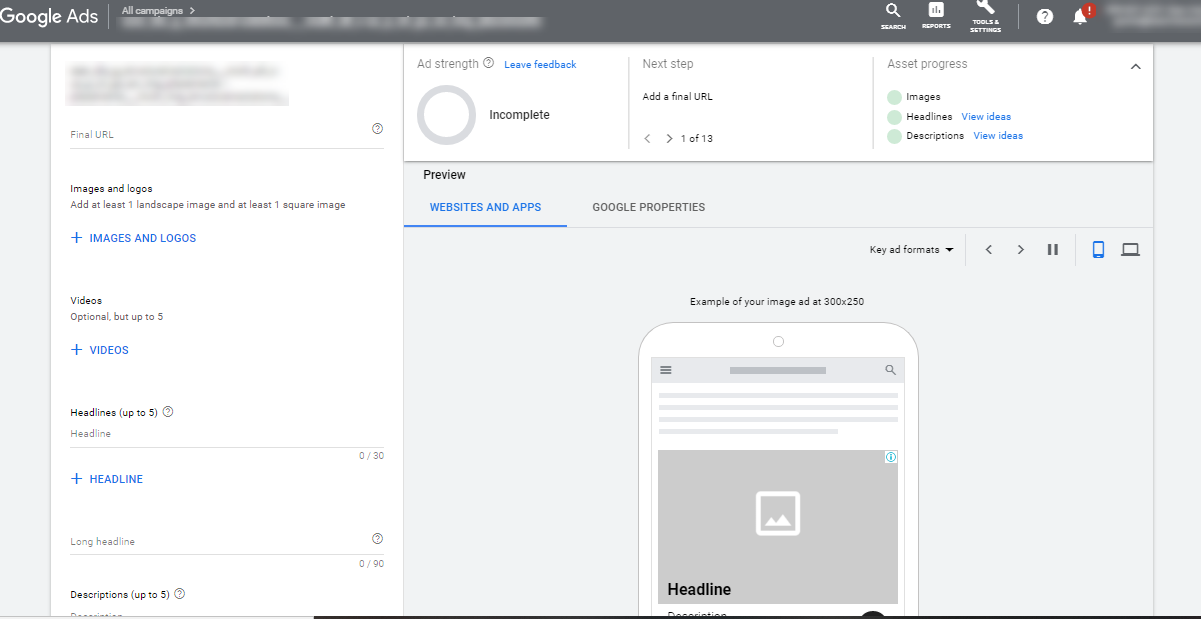1201x619 pixels.
Task: Click help icon beside Headlines label
Action: 168,412
